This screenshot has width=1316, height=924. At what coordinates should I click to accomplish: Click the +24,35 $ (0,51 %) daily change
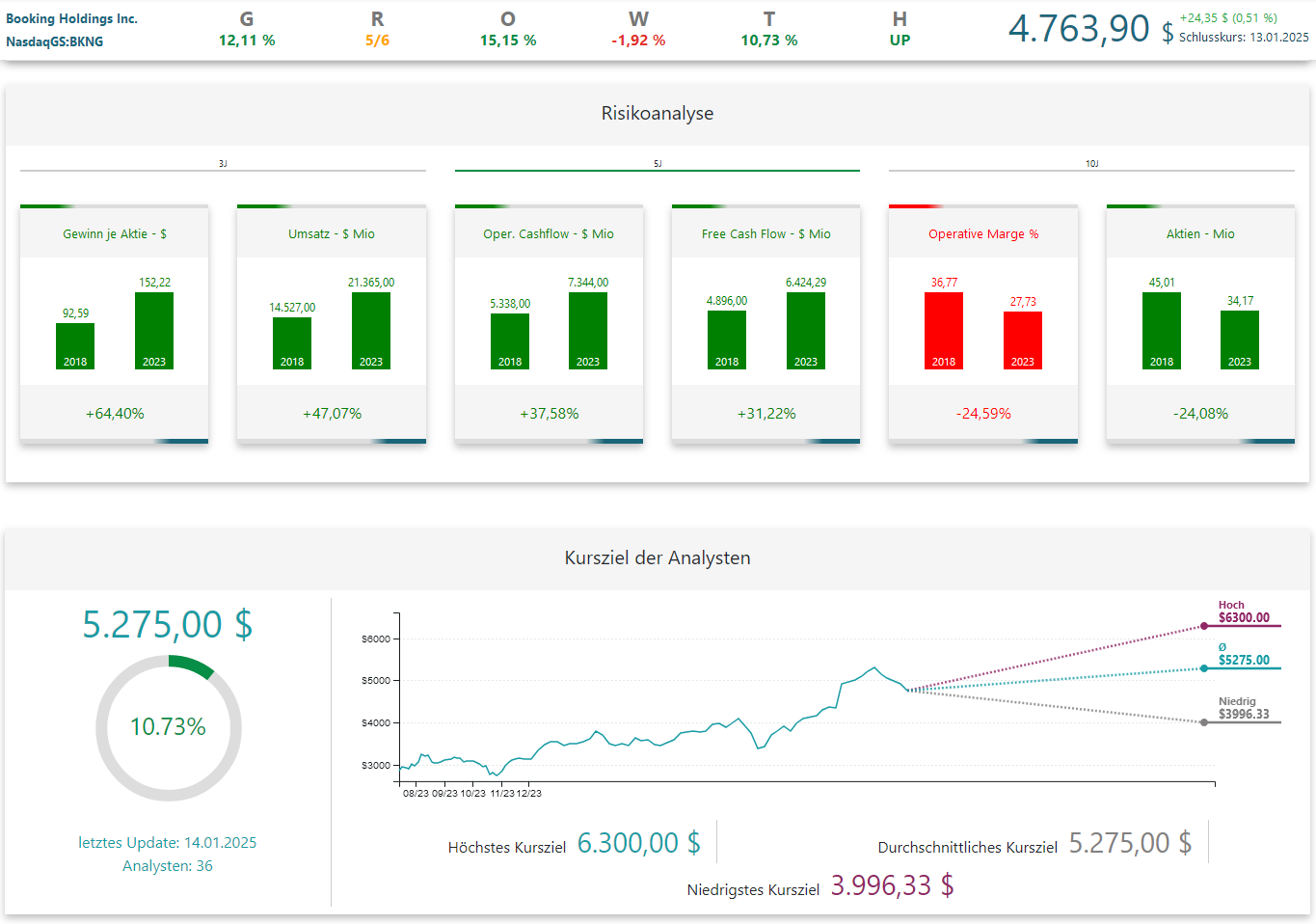coord(1228,17)
